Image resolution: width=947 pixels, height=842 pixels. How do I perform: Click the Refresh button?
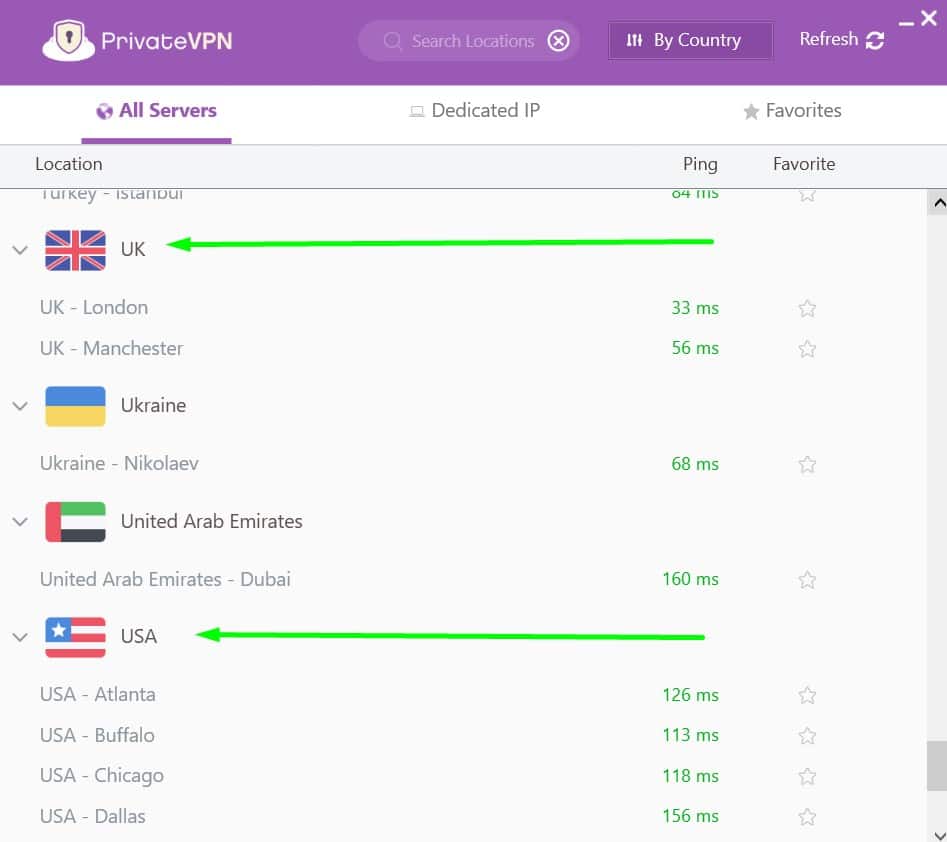(842, 40)
